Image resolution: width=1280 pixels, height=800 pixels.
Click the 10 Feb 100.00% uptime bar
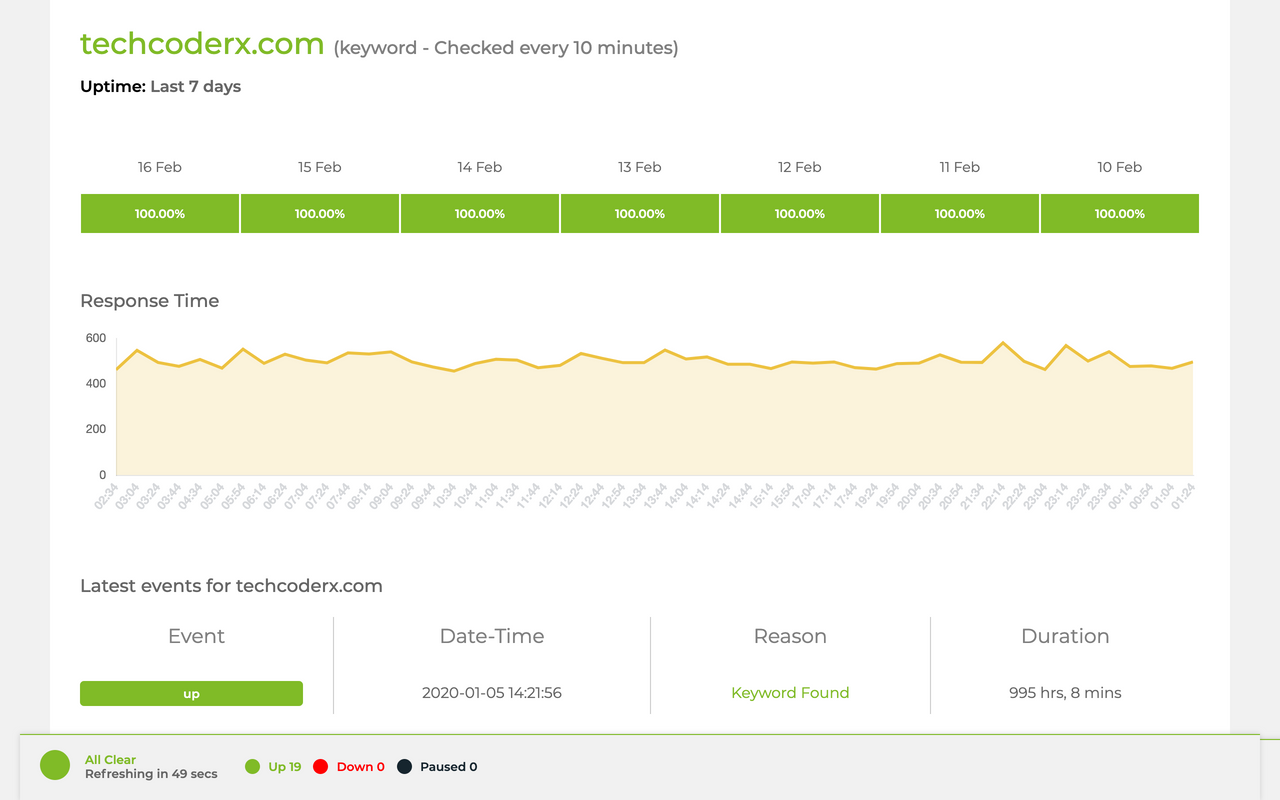(x=1120, y=214)
